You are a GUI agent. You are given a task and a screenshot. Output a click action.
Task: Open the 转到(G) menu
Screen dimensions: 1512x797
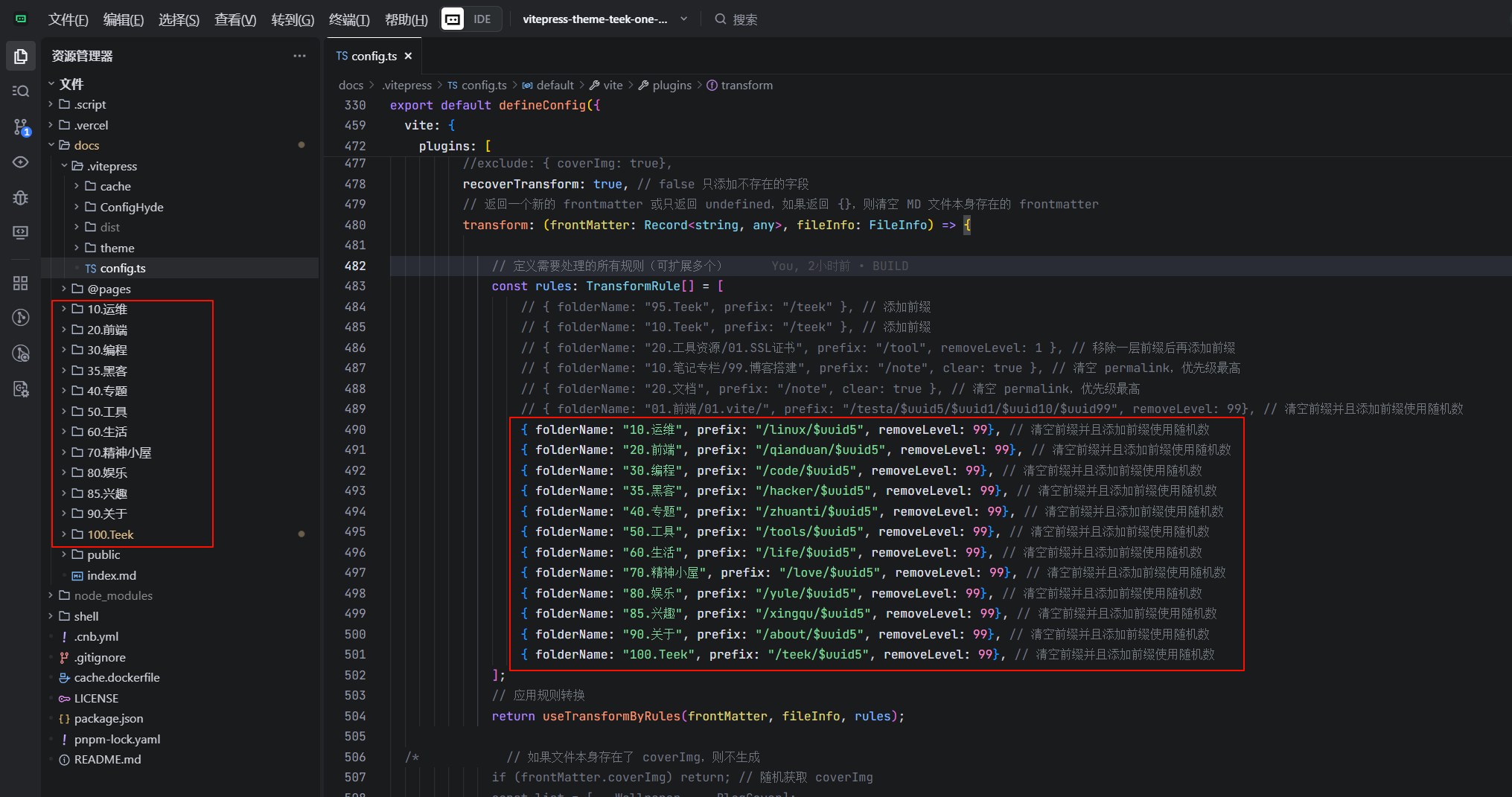click(x=293, y=19)
